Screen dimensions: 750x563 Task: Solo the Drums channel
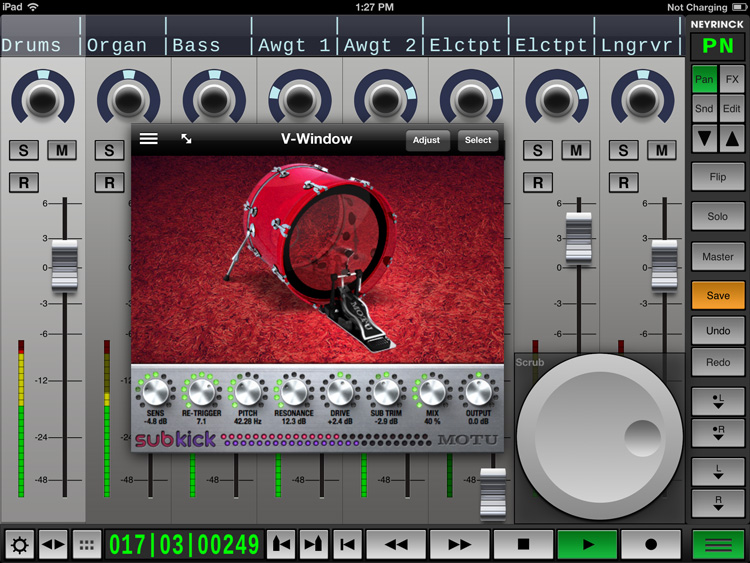(24, 150)
